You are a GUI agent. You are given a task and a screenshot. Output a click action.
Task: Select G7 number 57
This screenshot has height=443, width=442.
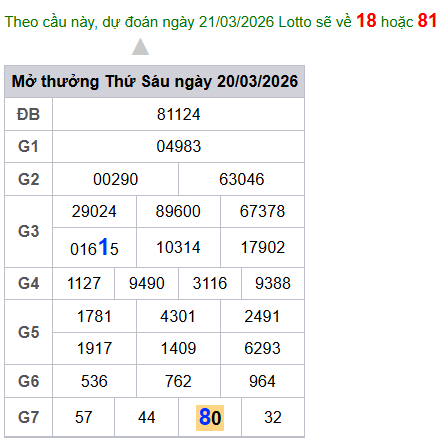(83, 417)
